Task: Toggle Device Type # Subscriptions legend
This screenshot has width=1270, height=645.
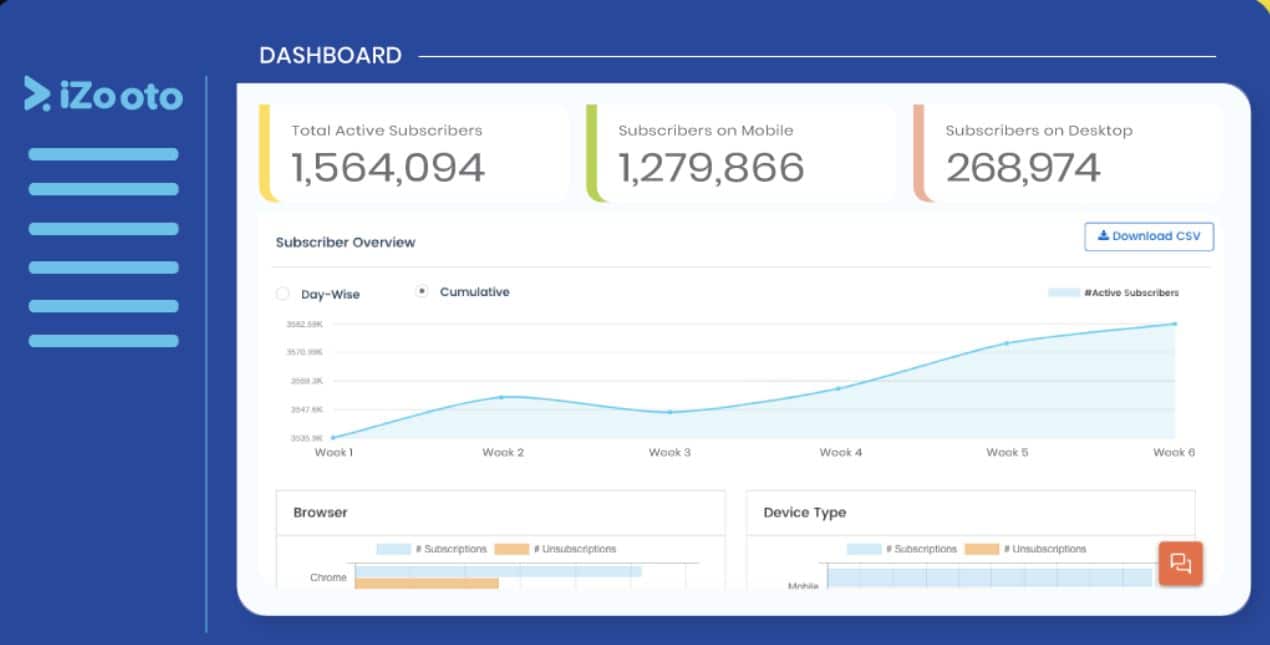Action: 902,549
